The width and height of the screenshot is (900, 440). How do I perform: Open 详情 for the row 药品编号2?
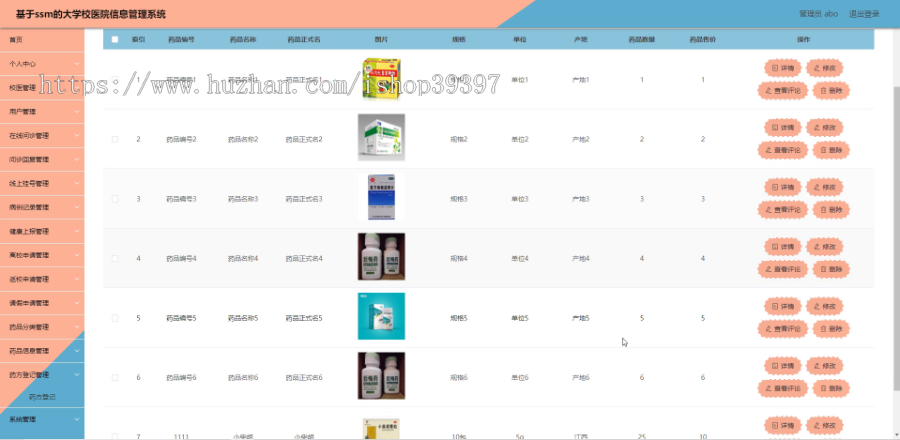tap(782, 127)
